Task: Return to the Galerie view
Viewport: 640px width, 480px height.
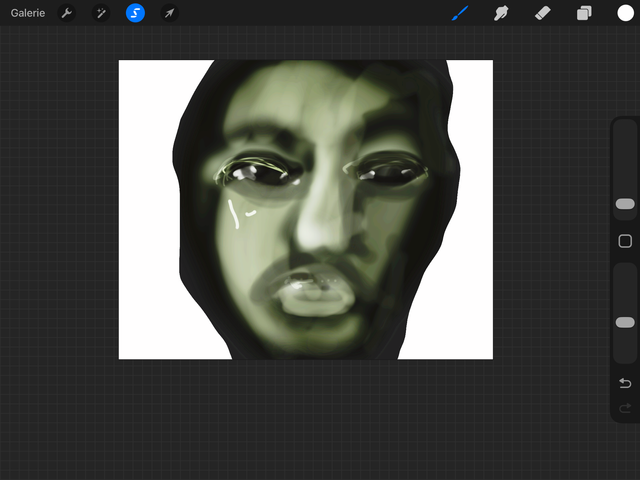Action: [28, 13]
